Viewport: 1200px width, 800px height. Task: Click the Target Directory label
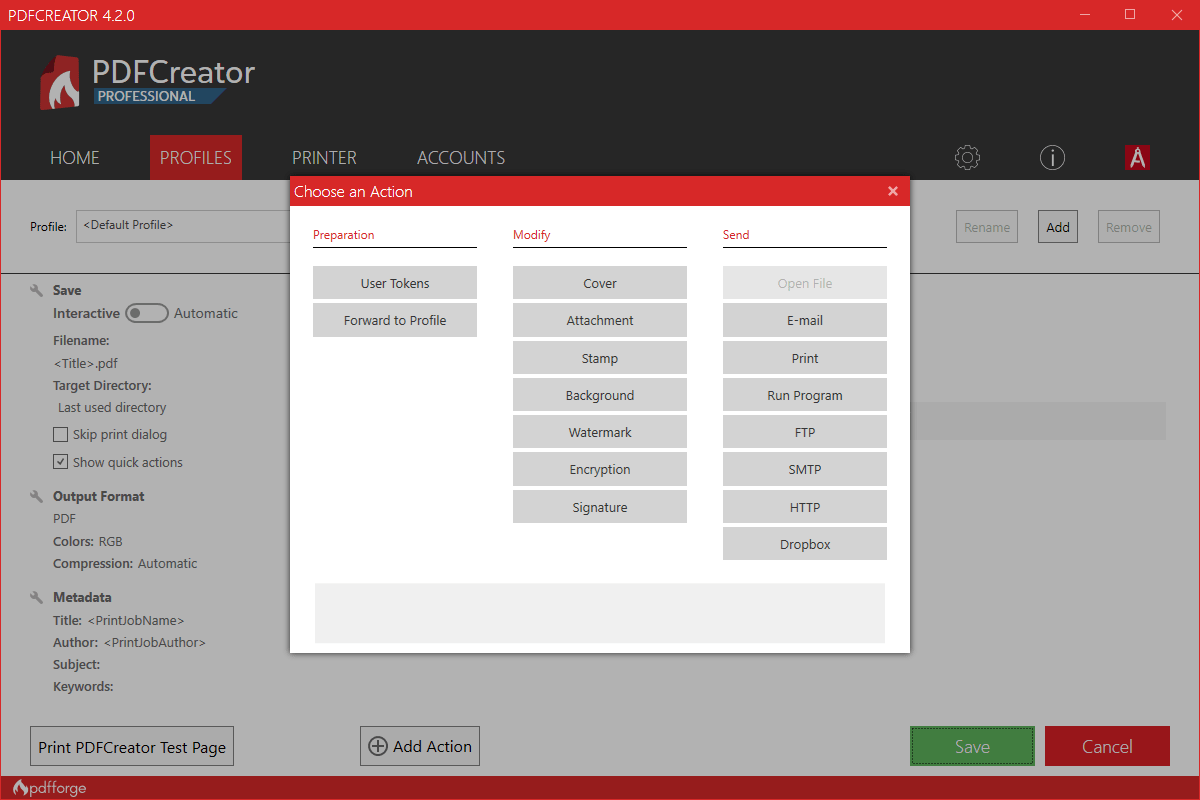pos(102,385)
